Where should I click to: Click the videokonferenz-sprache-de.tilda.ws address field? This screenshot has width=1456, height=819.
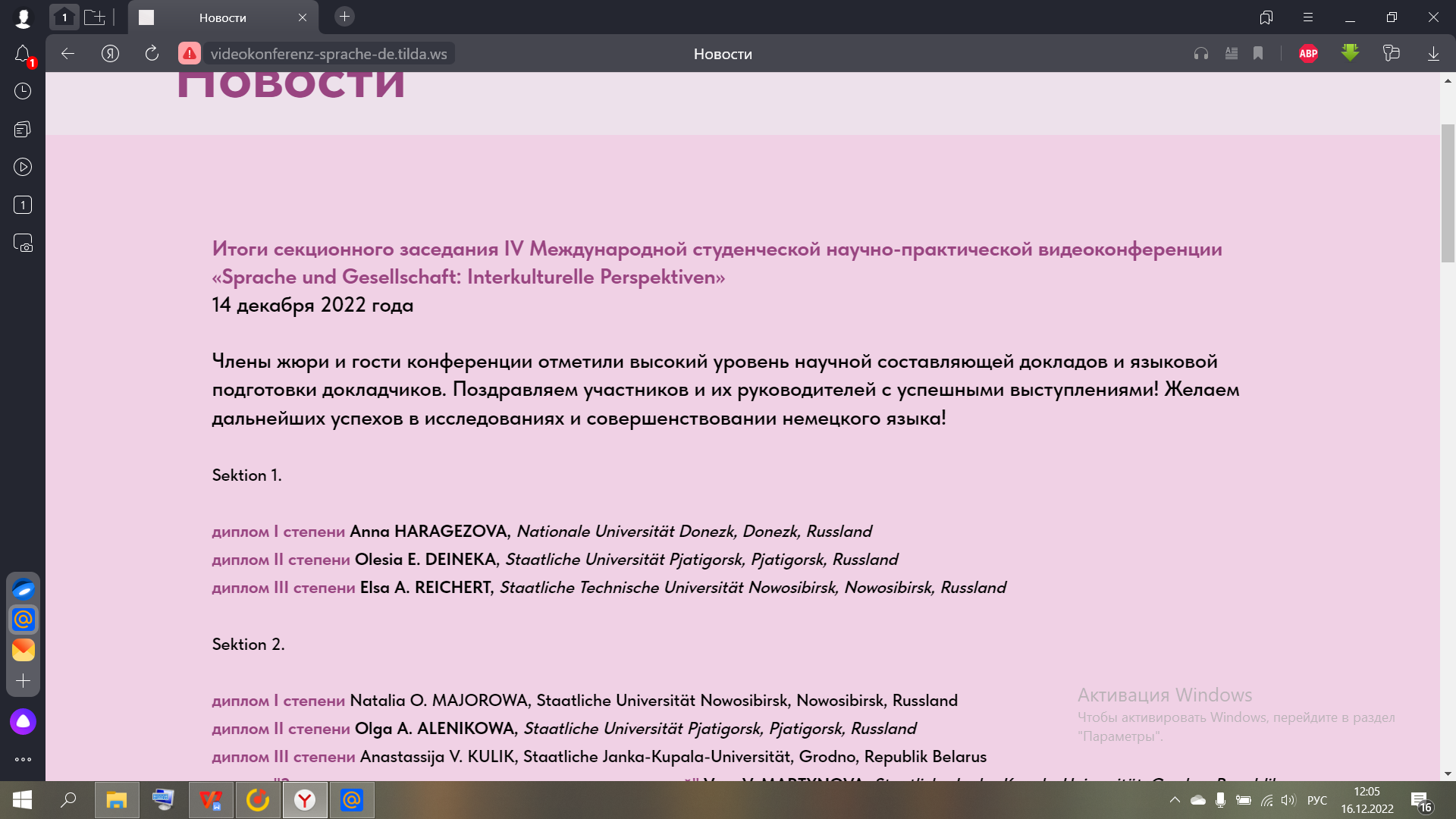pyautogui.click(x=328, y=54)
